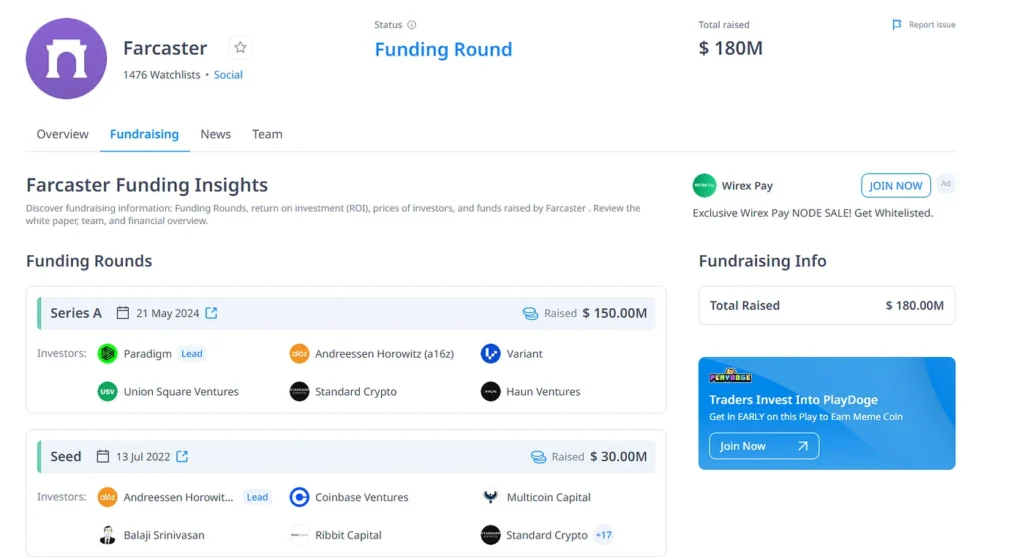Follow the Social category link
This screenshot has height=559, width=1024.
coord(228,75)
